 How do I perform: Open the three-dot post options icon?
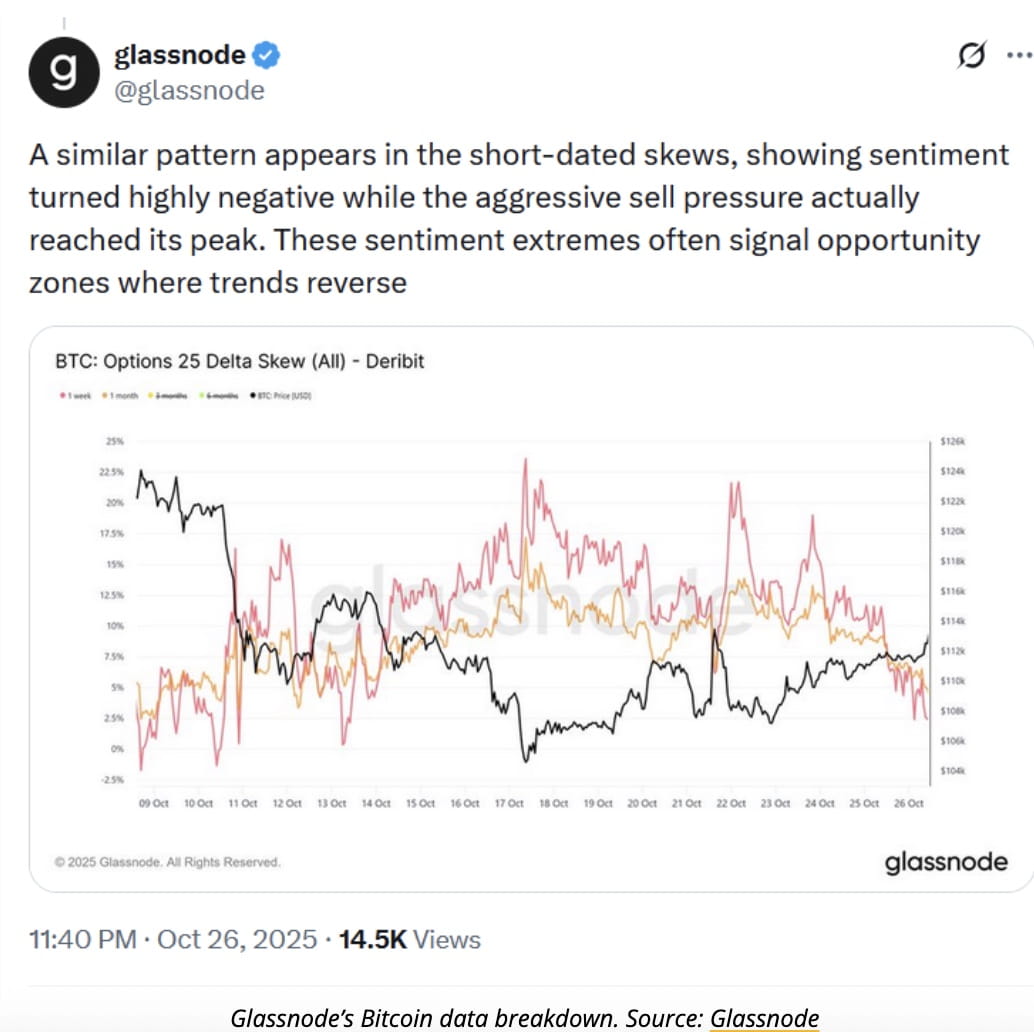1020,55
